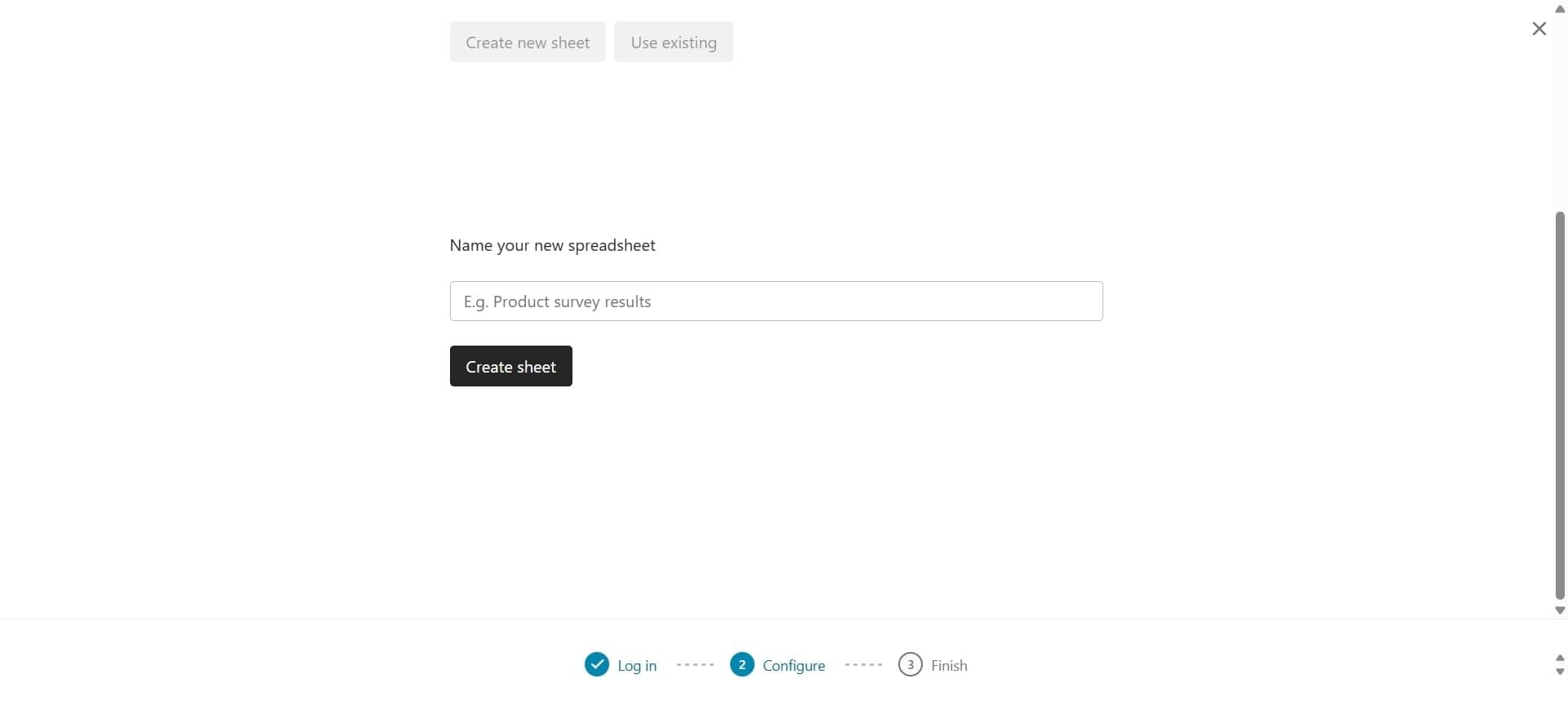Click the scroll-up arrow at top right

(1558, 8)
